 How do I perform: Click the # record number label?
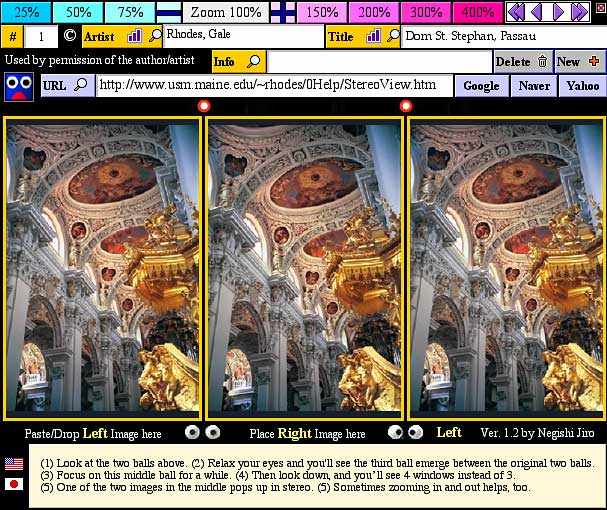(x=12, y=37)
